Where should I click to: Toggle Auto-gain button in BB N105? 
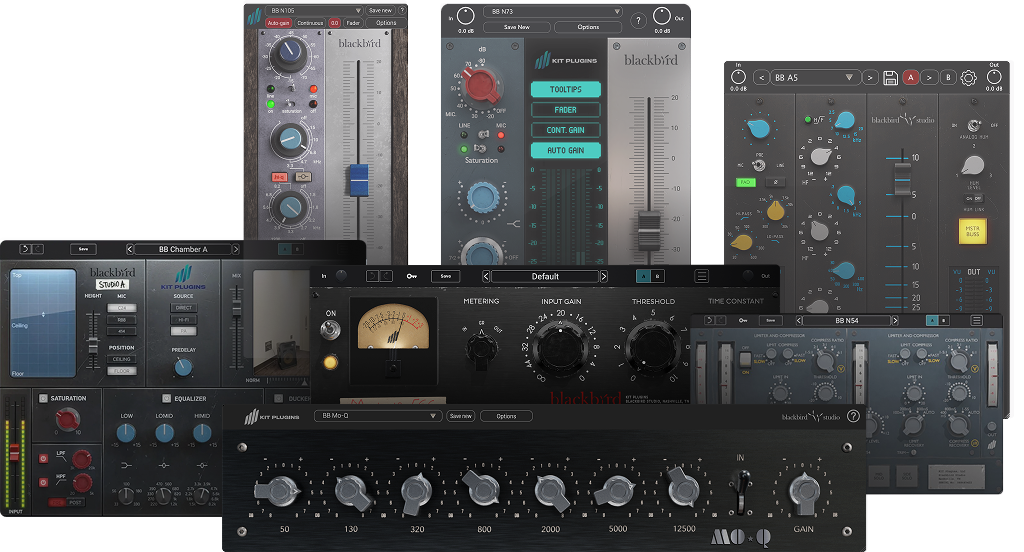click(x=278, y=23)
